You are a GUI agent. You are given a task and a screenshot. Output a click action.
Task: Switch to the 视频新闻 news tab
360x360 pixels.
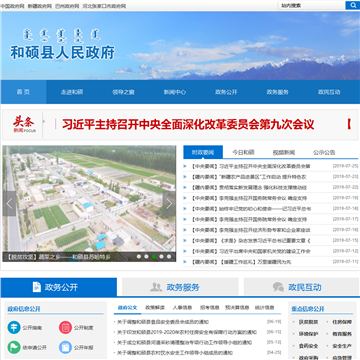(284, 152)
